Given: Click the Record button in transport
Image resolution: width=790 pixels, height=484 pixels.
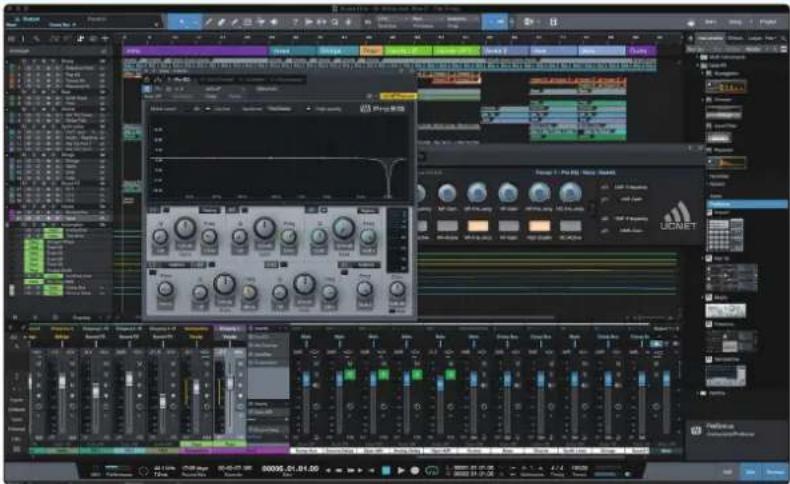Looking at the screenshot, I should [415, 470].
